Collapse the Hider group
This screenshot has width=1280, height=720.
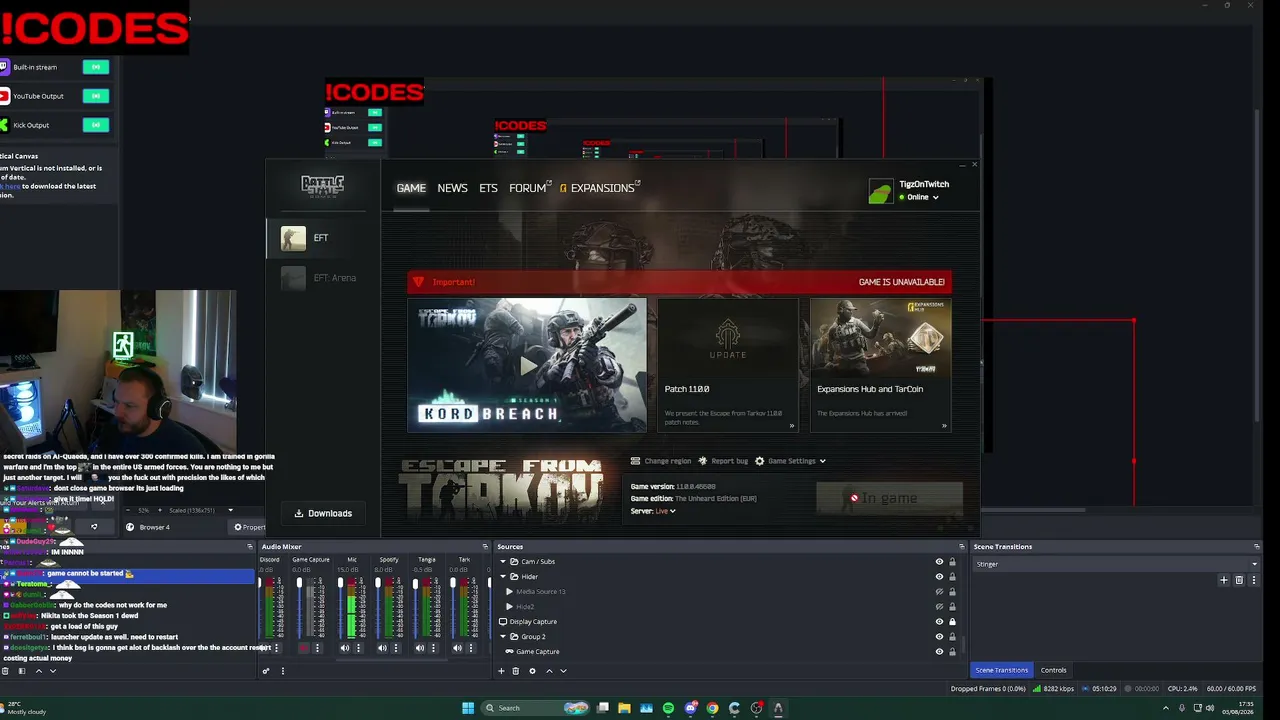tap(503, 577)
